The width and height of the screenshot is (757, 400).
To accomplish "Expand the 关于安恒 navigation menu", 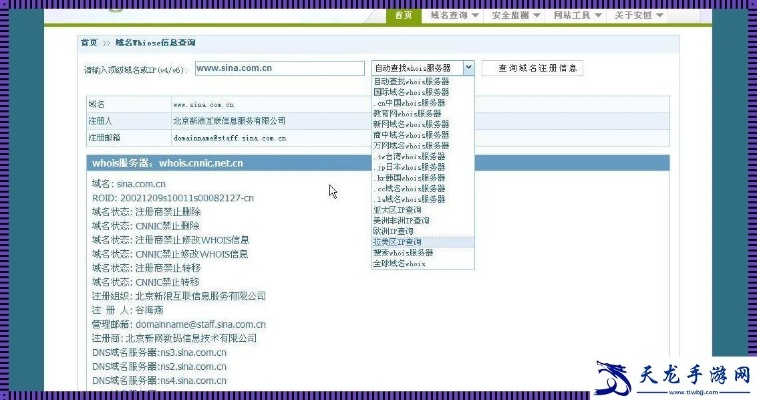I will point(638,15).
